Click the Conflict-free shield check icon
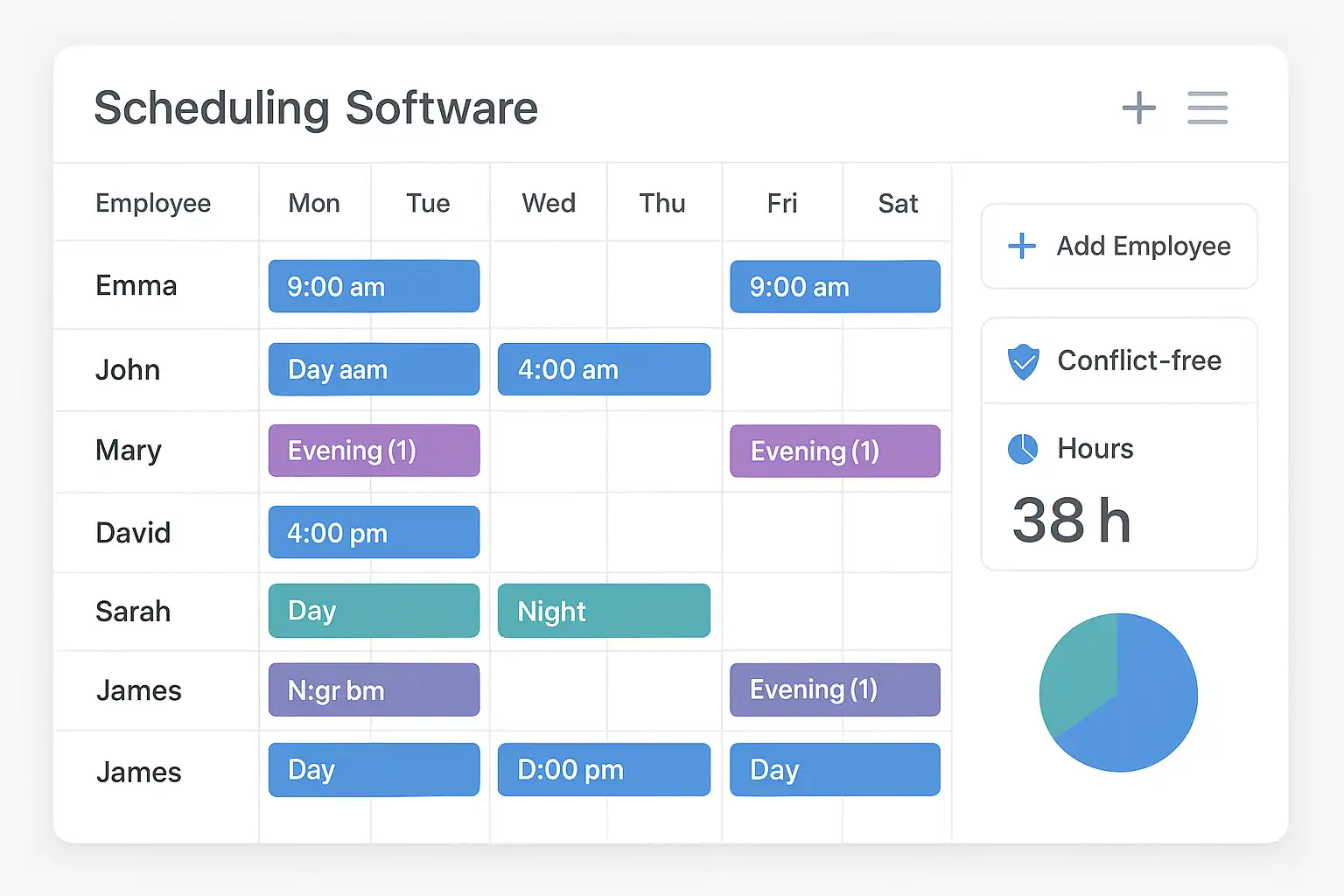Image resolution: width=1344 pixels, height=896 pixels. coord(1023,361)
